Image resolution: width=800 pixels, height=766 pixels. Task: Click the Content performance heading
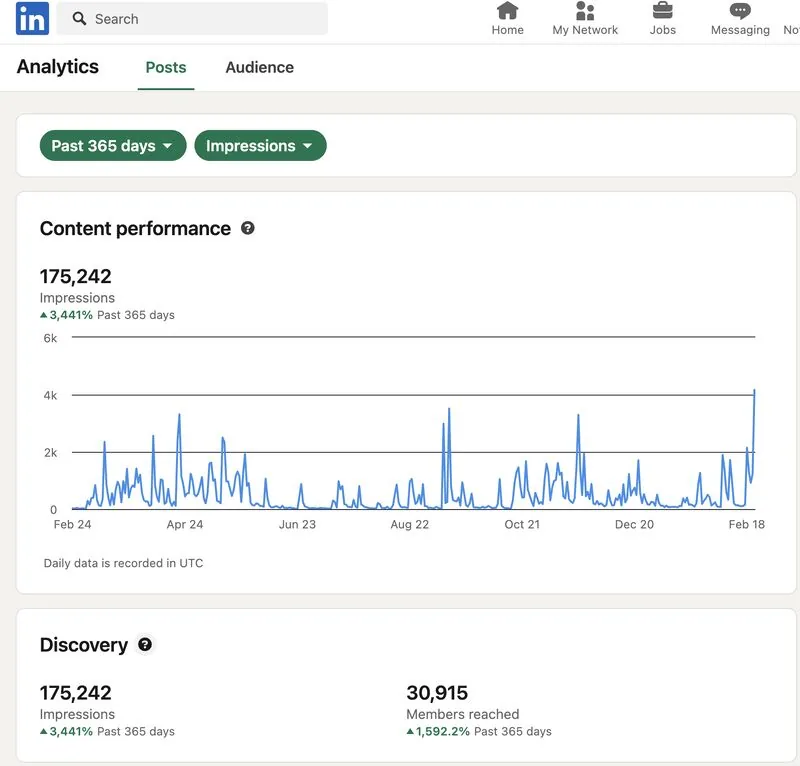(135, 228)
